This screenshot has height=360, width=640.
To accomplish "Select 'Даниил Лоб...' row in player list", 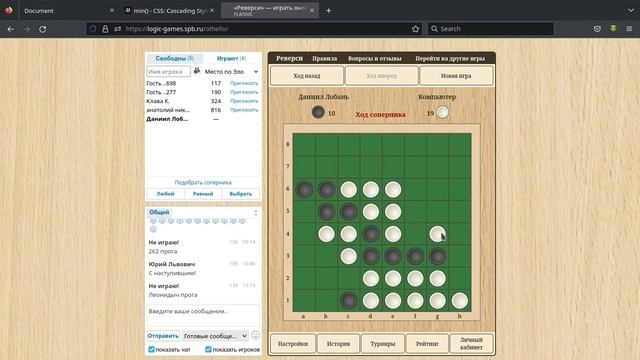I will [203, 119].
